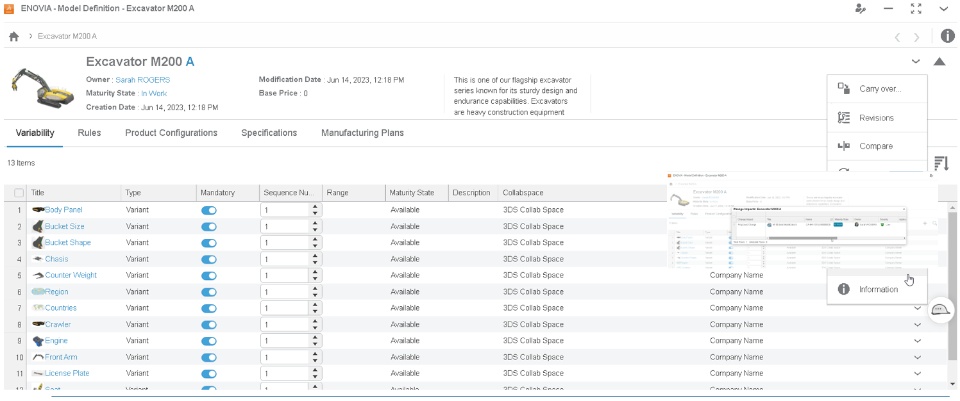Open the information panel icon

(x=948, y=37)
